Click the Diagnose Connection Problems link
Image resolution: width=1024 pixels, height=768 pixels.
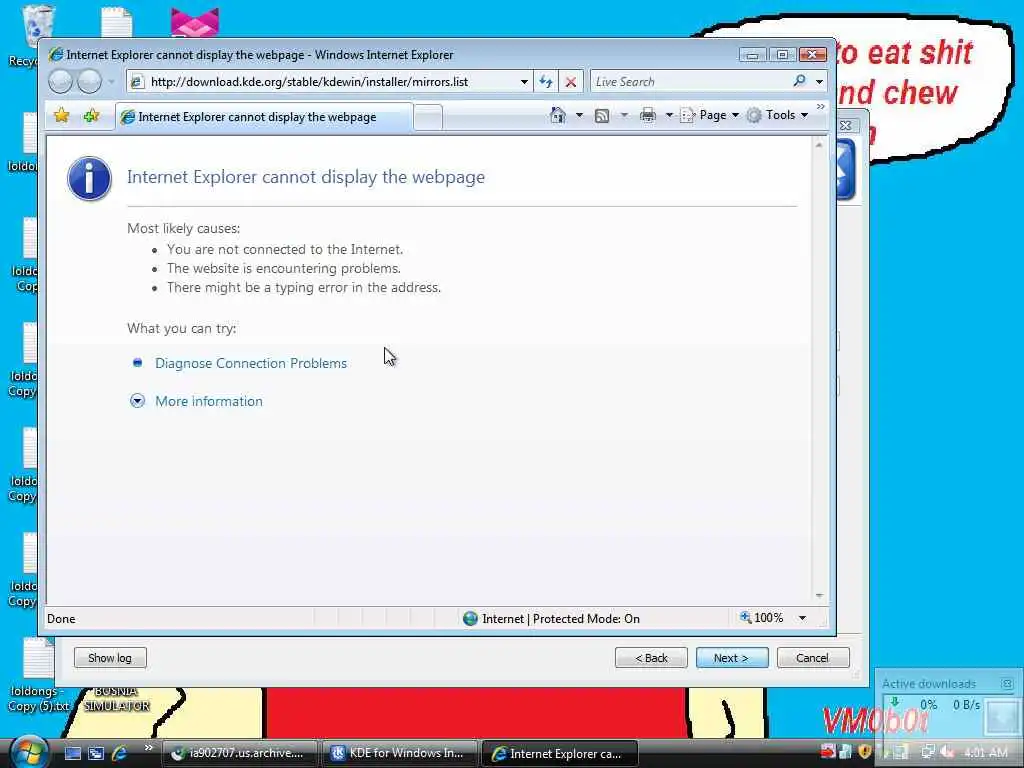point(251,363)
